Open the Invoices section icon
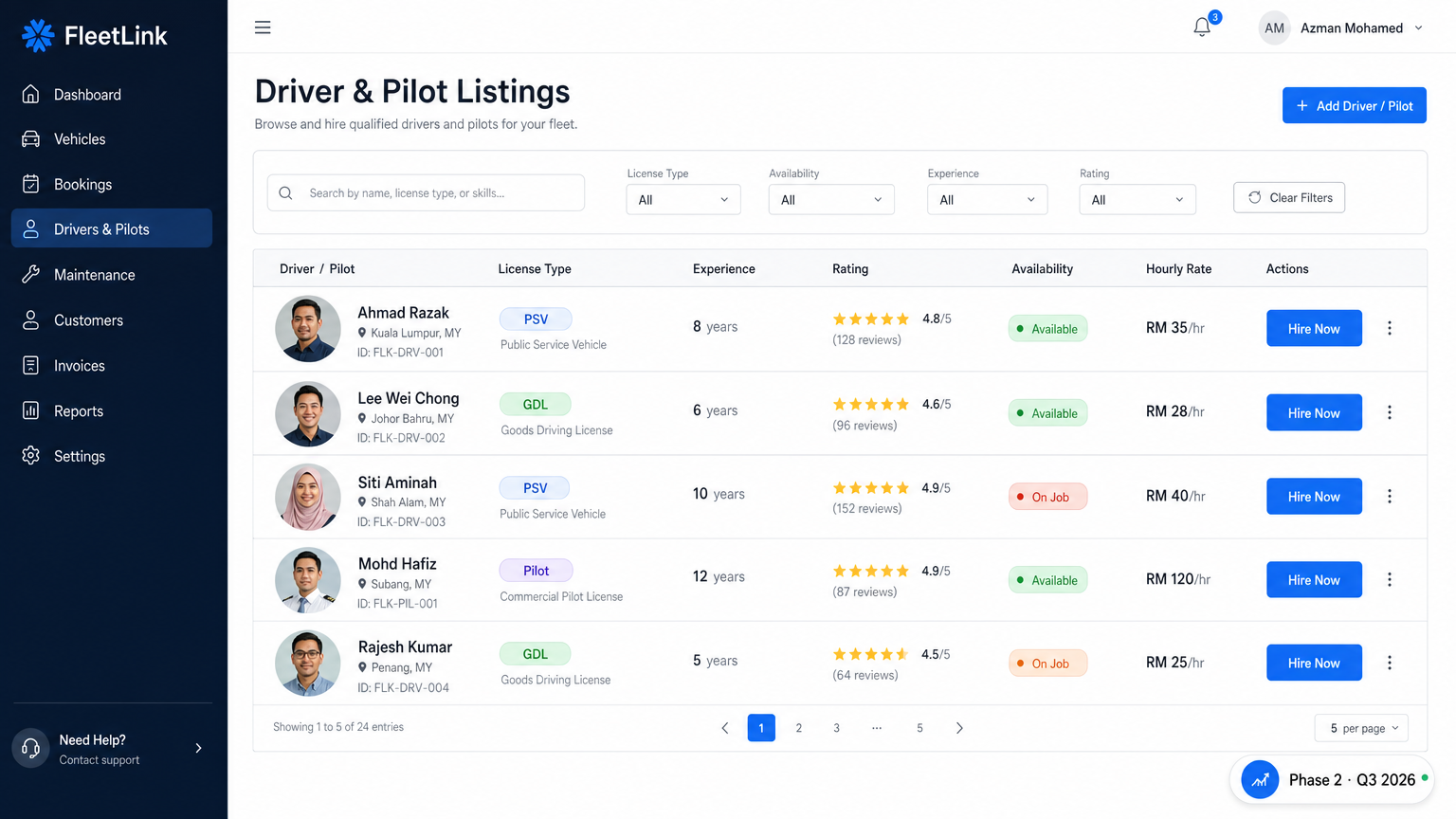Image resolution: width=1456 pixels, height=819 pixels. [x=32, y=365]
